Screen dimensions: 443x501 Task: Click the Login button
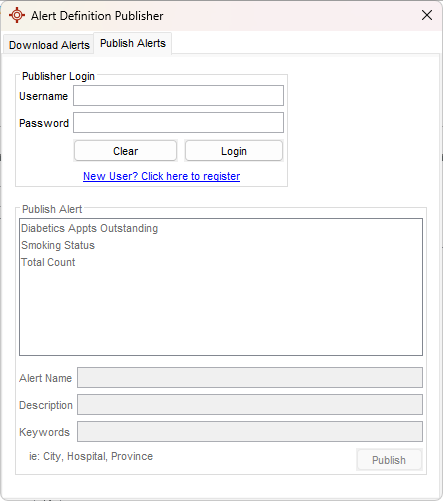pos(234,151)
